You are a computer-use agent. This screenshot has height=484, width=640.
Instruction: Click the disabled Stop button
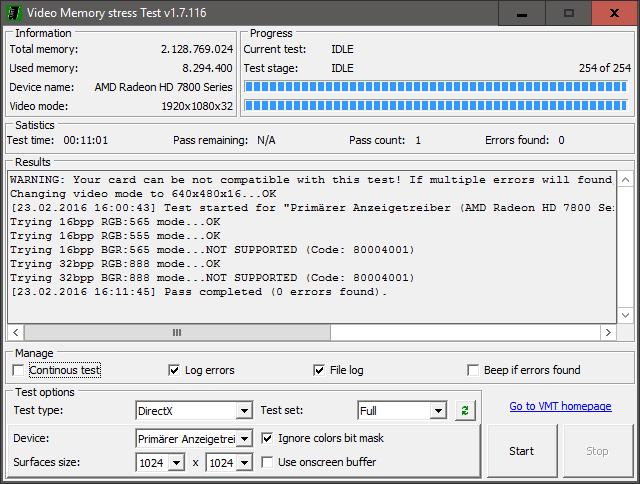(598, 451)
